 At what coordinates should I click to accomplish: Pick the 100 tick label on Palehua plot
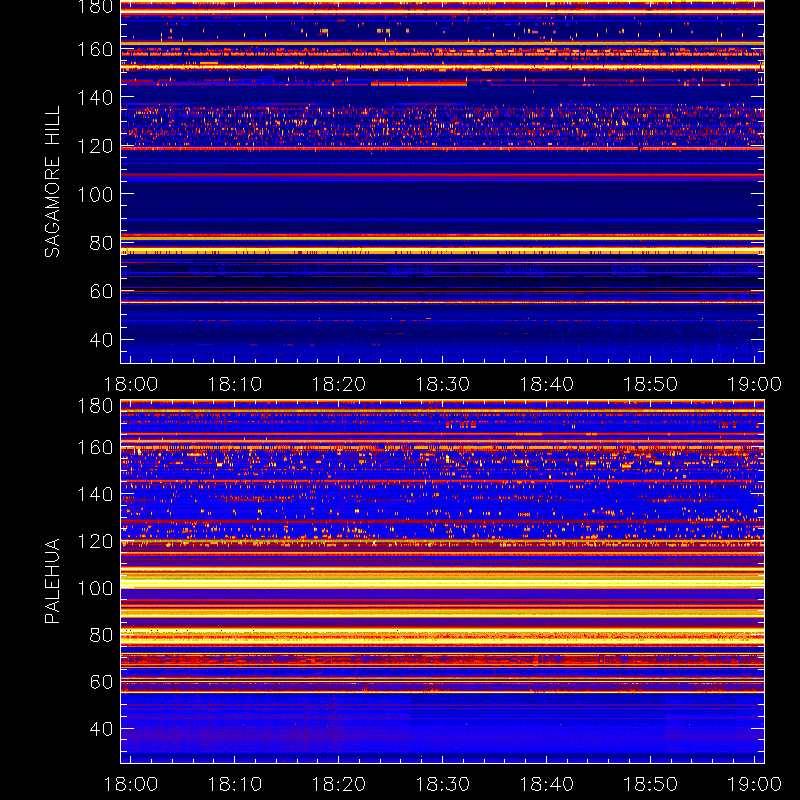point(95,588)
